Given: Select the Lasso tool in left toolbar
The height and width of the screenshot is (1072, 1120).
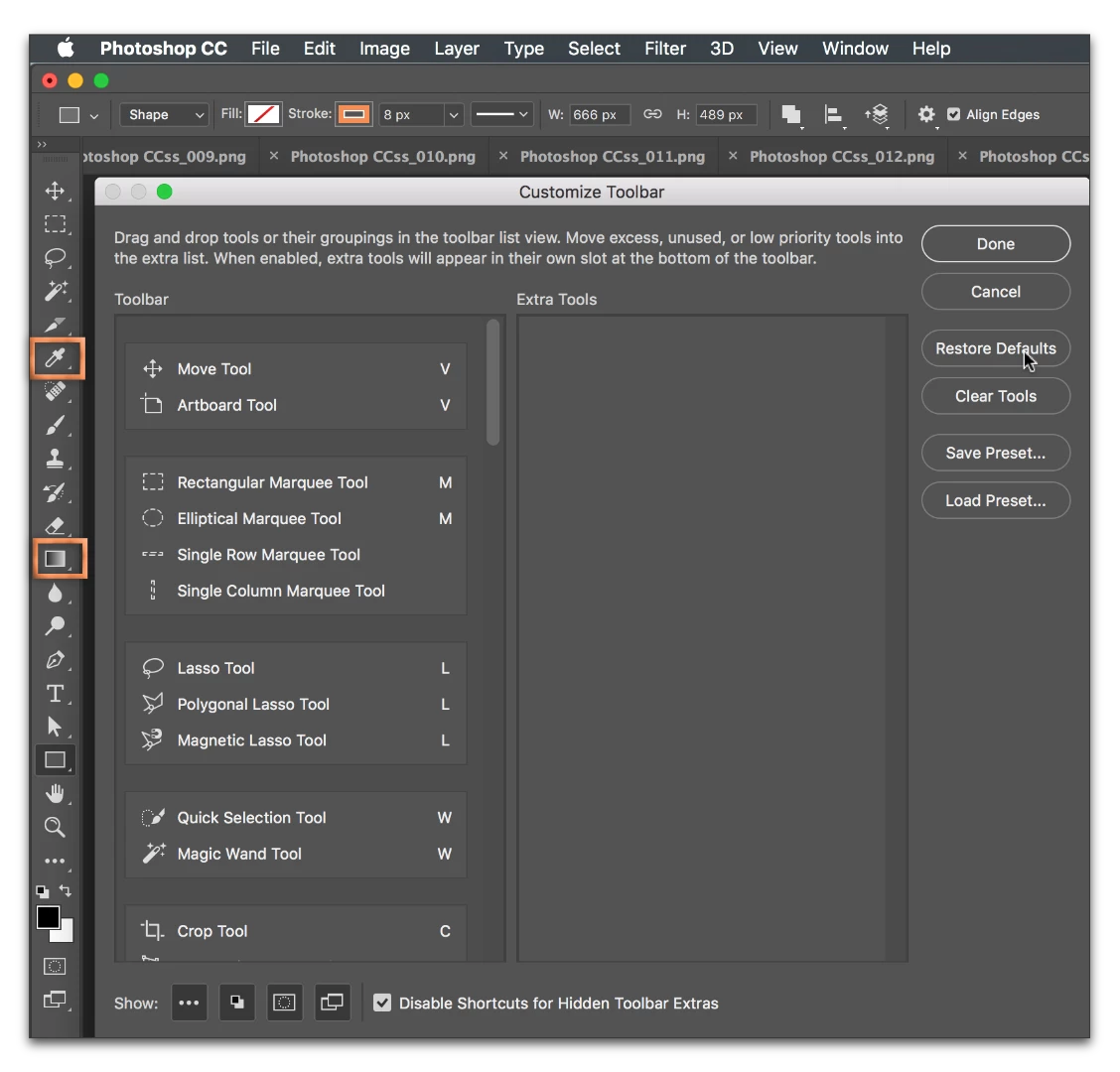Looking at the screenshot, I should tap(55, 258).
